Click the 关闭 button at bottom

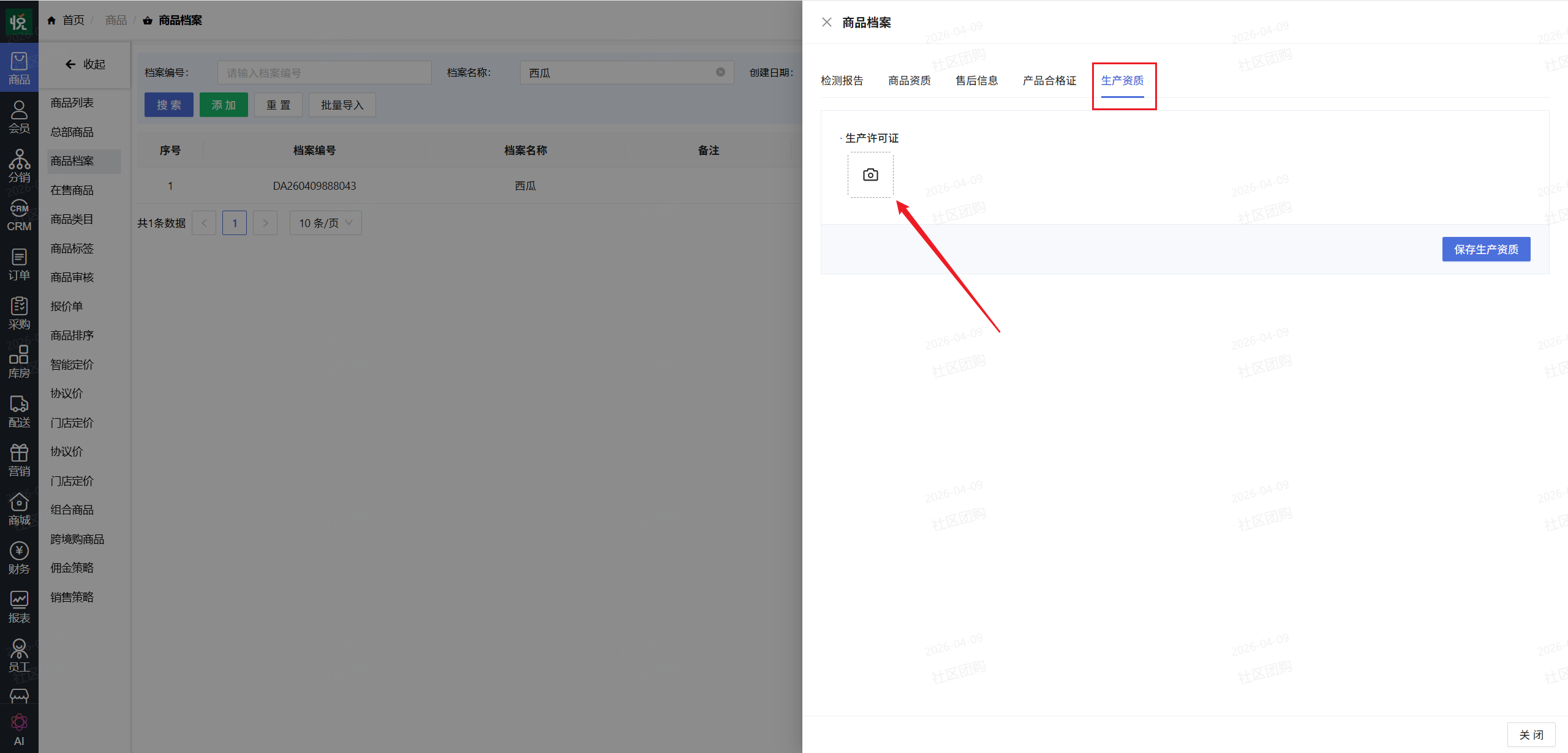(x=1531, y=735)
